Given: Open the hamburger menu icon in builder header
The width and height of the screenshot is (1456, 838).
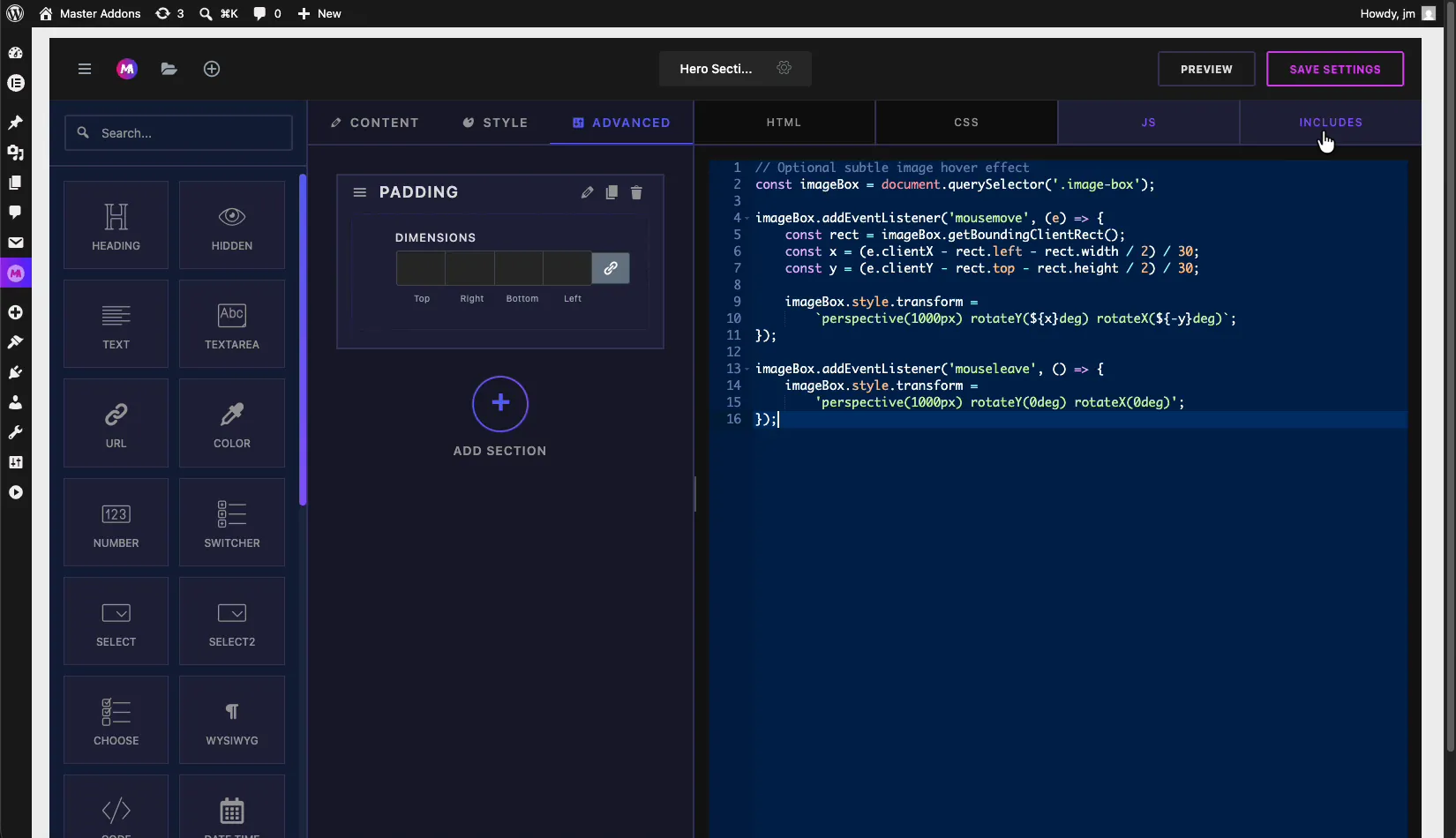Looking at the screenshot, I should [85, 69].
